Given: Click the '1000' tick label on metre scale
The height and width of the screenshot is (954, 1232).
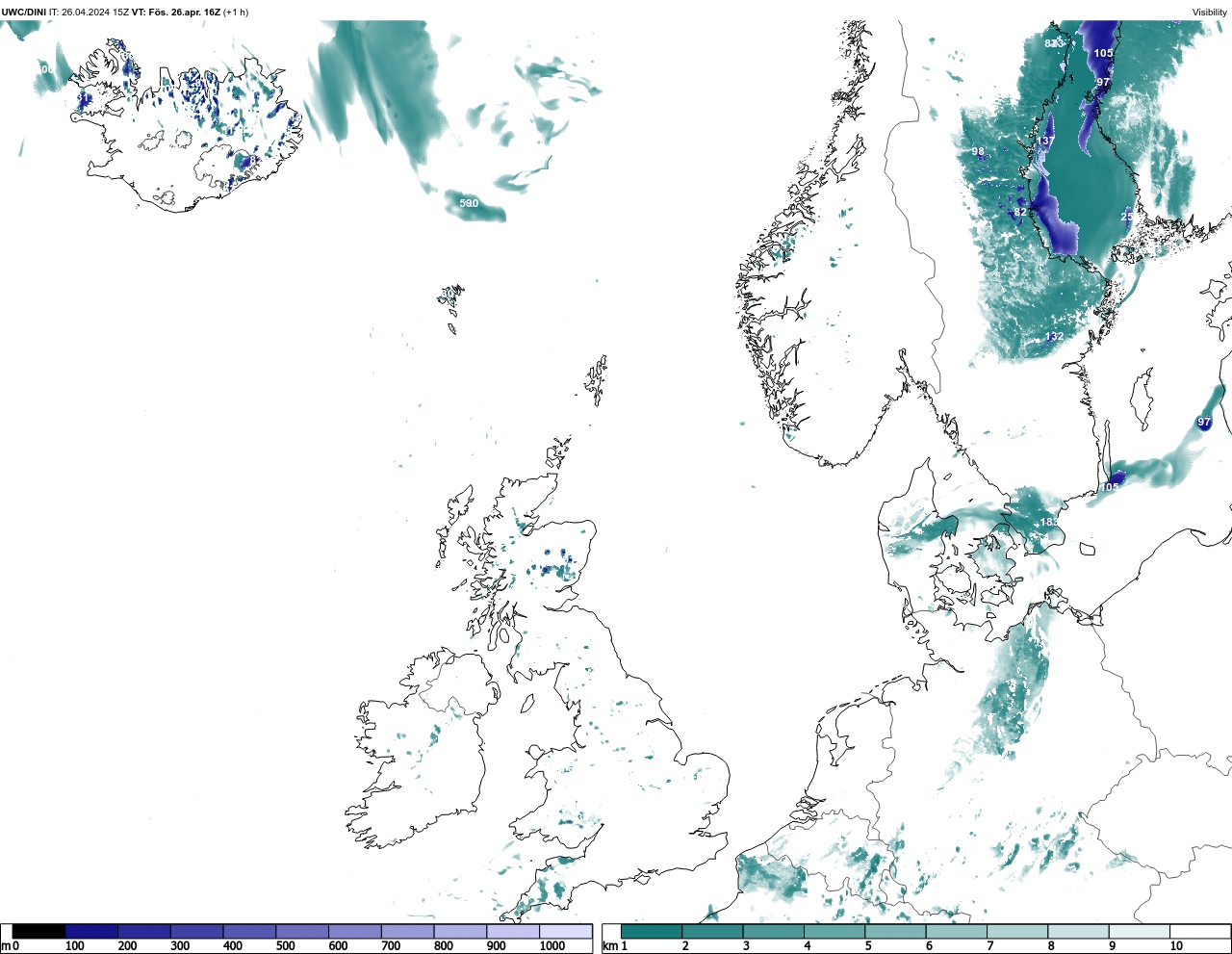Looking at the screenshot, I should pos(552,946).
